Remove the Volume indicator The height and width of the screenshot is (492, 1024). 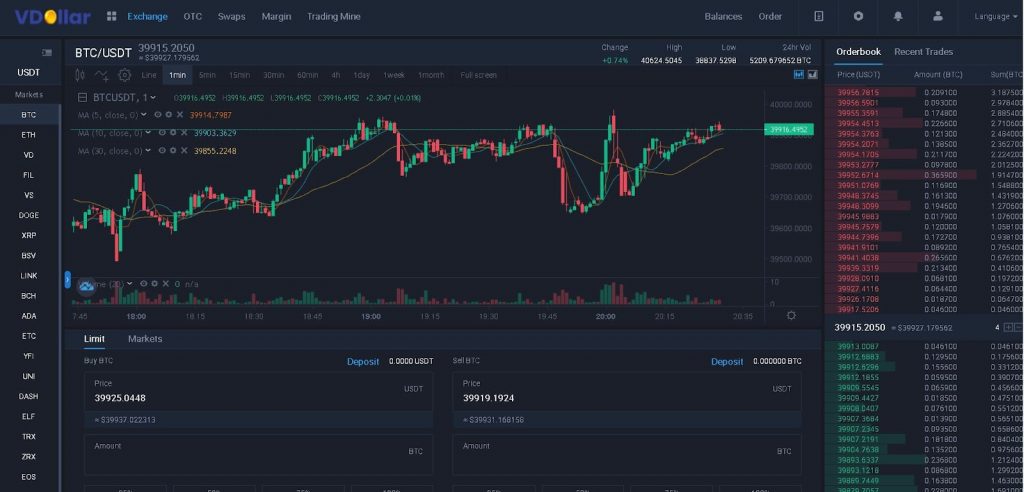click(x=165, y=284)
